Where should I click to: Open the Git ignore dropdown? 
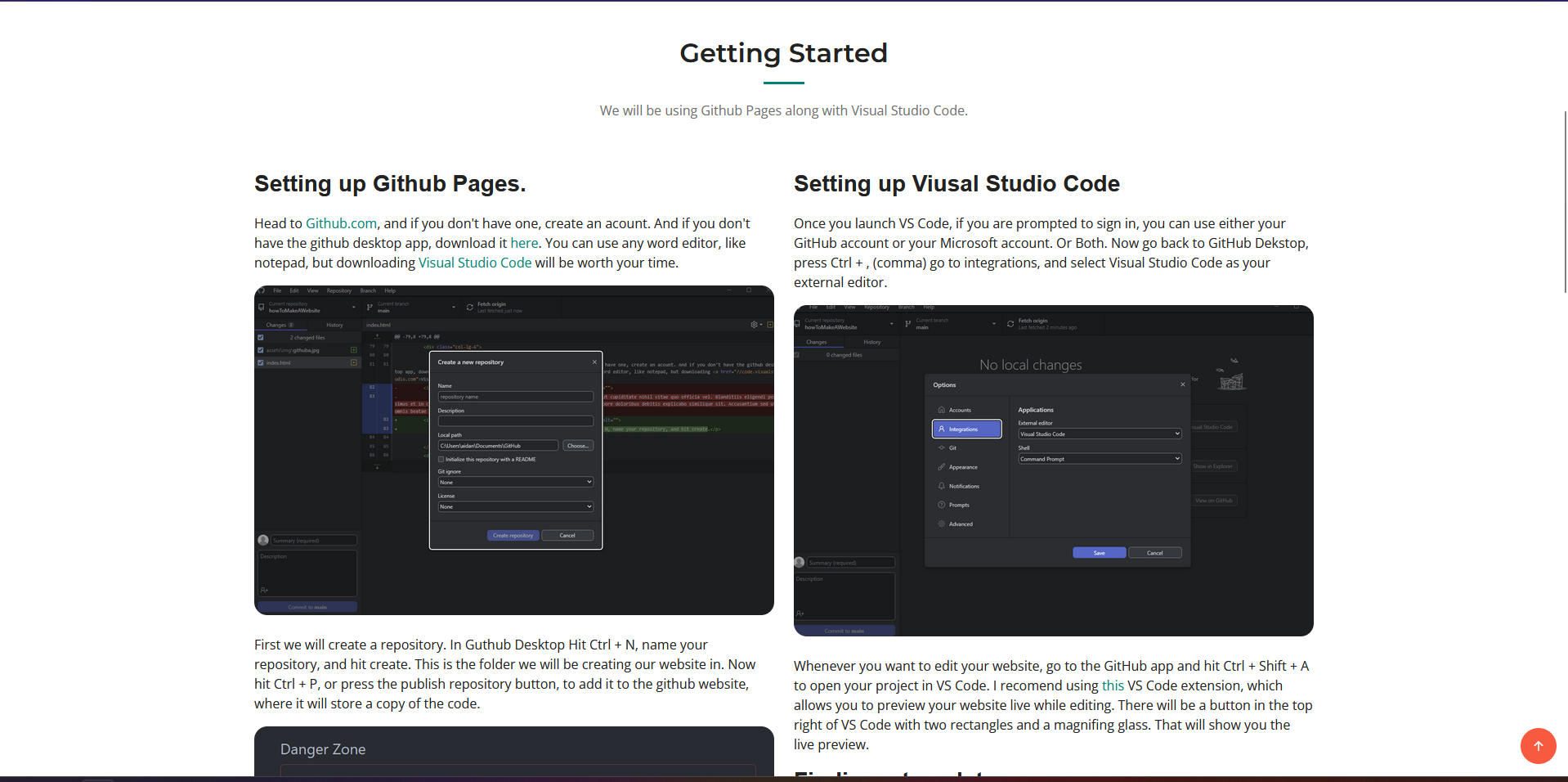(x=515, y=483)
